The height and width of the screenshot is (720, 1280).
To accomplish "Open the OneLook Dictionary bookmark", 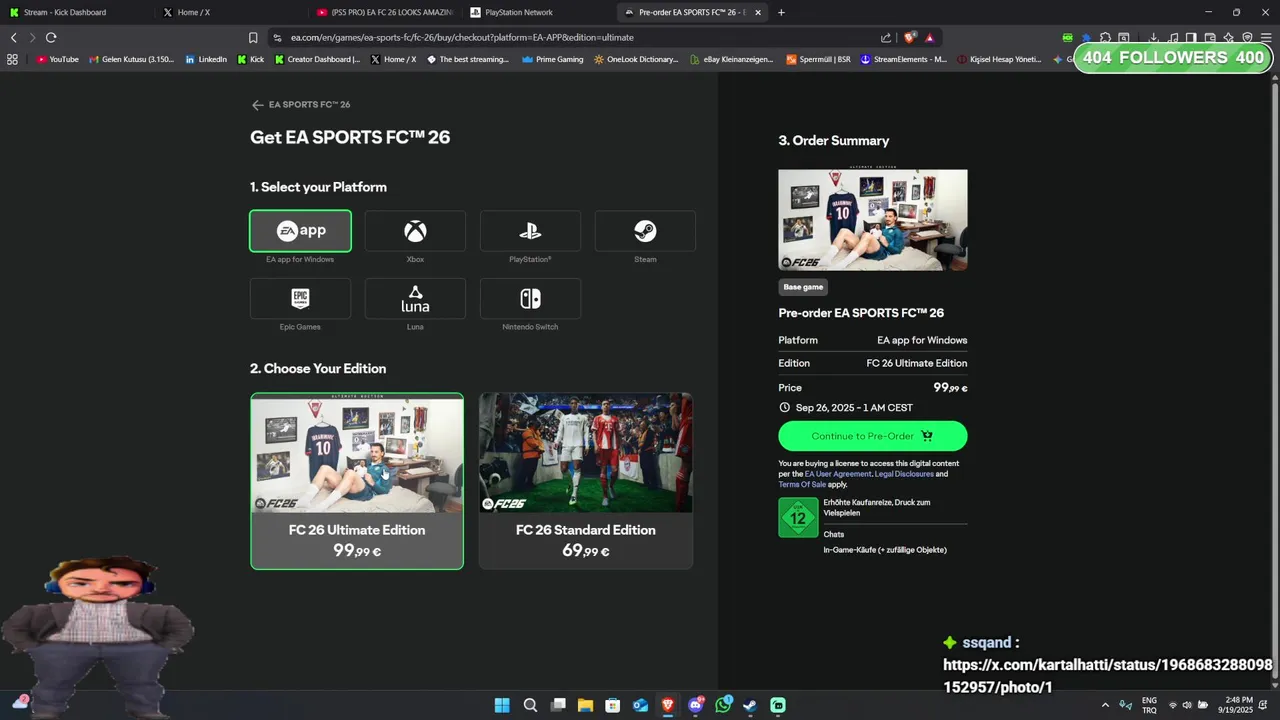I will tap(636, 59).
